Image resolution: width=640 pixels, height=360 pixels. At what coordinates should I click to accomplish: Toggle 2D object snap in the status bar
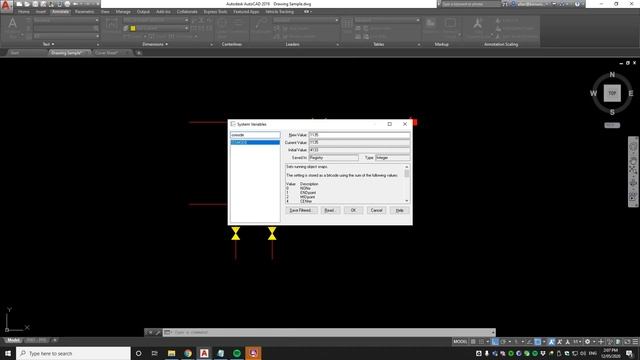click(538, 342)
